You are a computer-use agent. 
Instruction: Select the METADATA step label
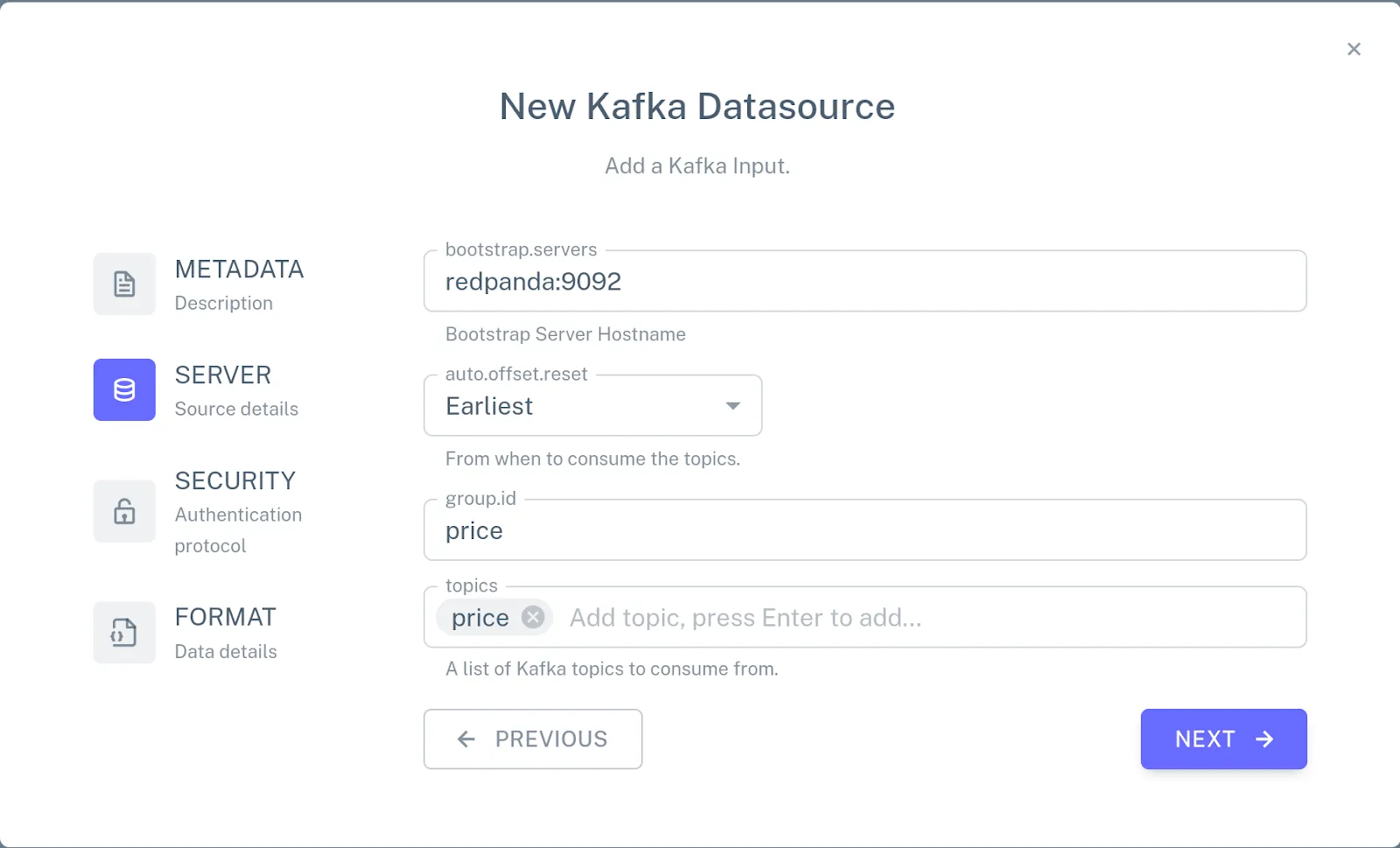click(239, 269)
